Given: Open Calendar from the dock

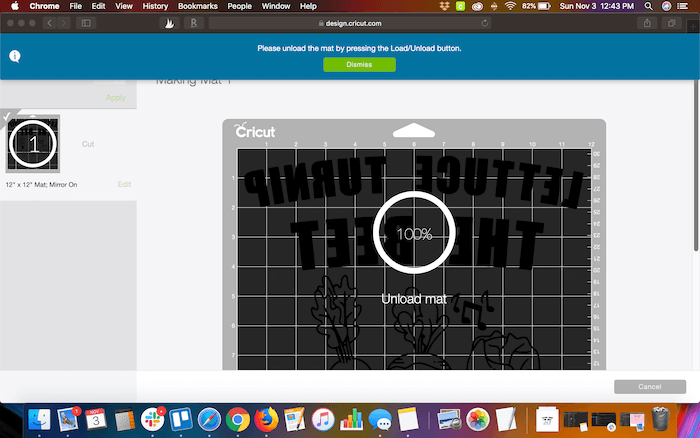Looking at the screenshot, I should (96, 420).
